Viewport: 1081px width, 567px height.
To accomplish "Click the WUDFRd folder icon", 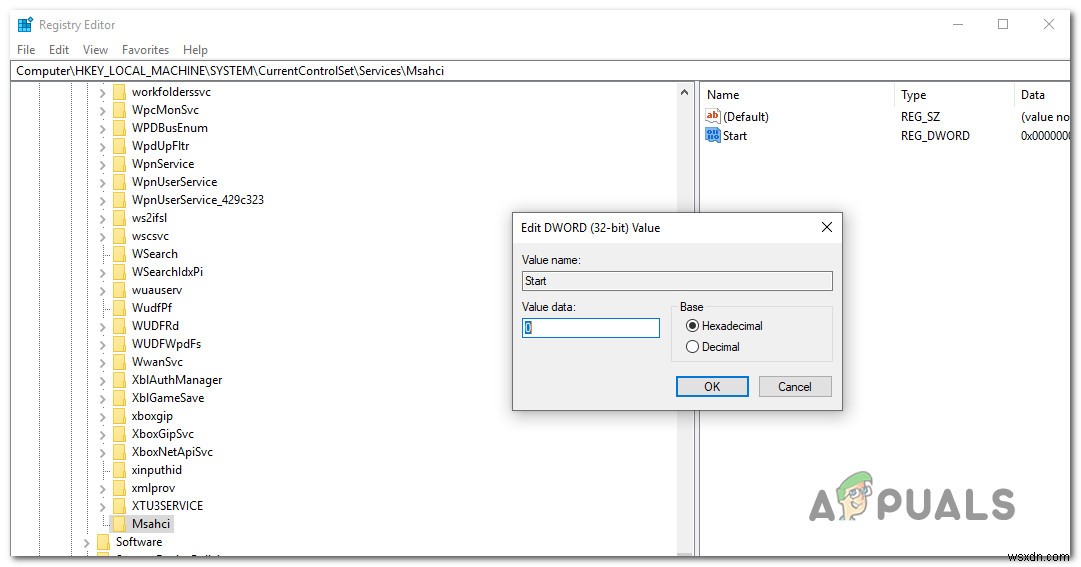I will (119, 326).
